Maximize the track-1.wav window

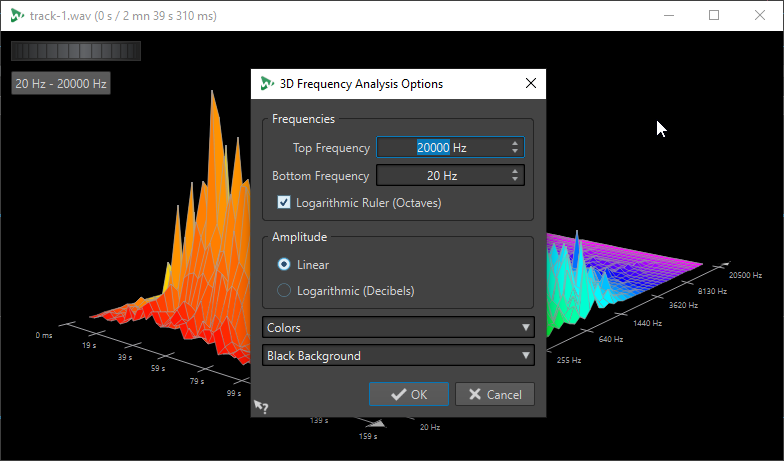pos(714,16)
